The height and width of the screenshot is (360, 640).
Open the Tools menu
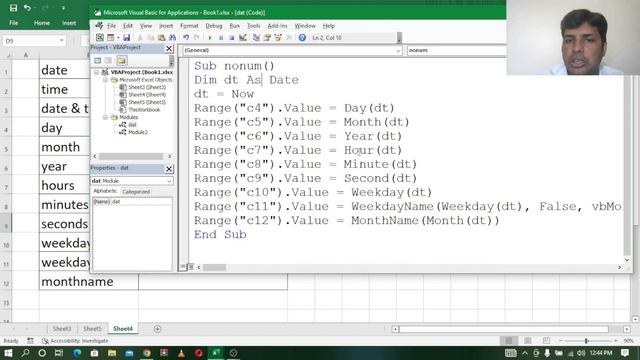click(253, 26)
